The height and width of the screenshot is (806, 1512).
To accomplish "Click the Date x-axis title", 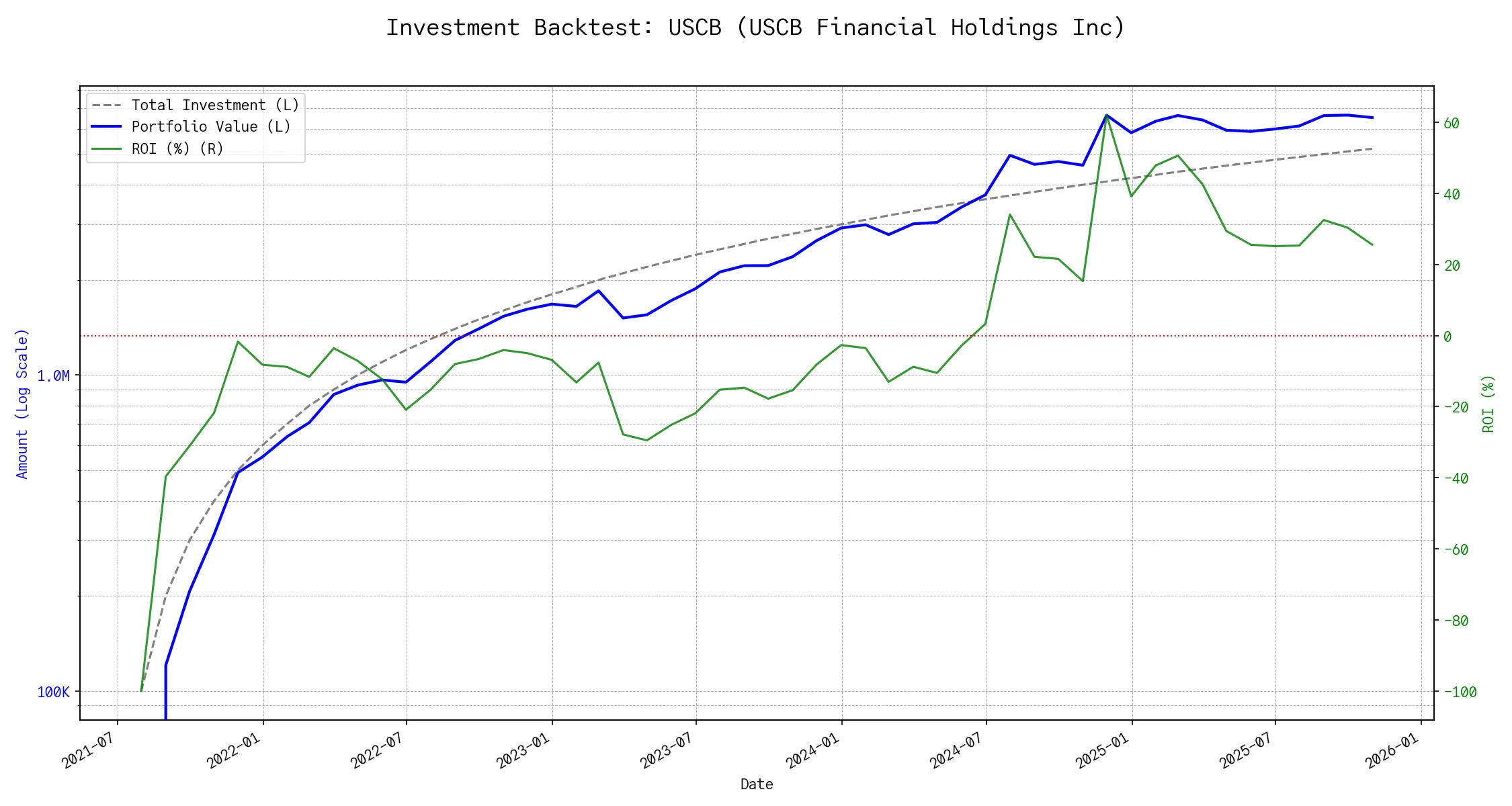I will tap(757, 785).
